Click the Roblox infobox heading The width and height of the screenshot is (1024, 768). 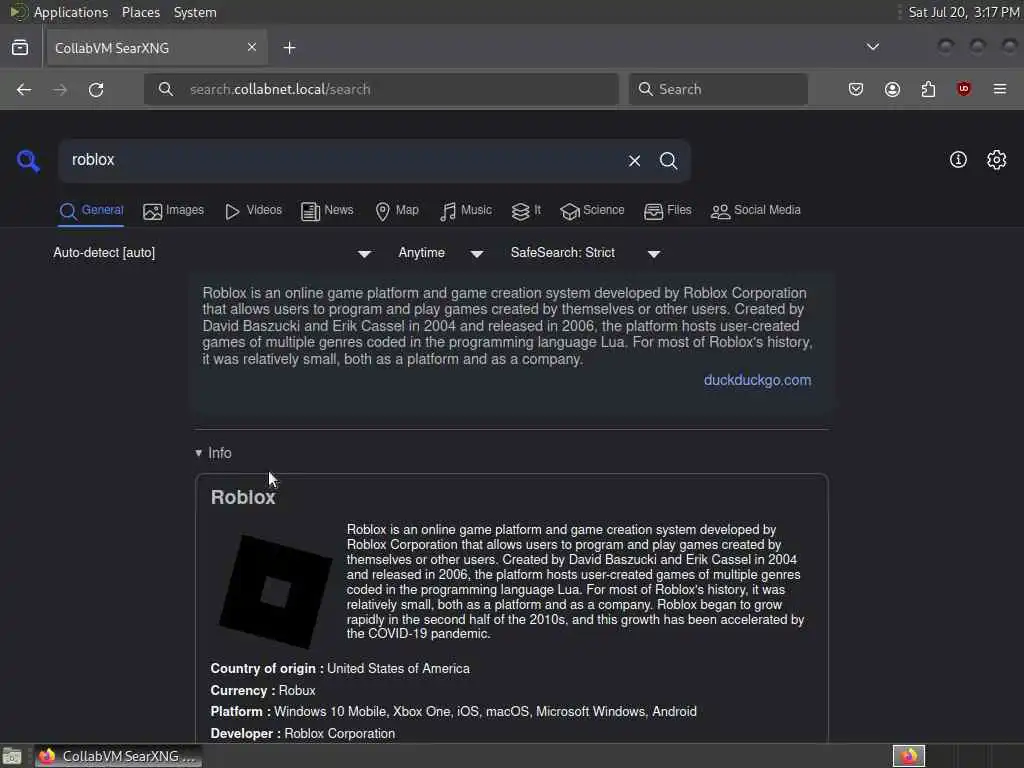(243, 497)
